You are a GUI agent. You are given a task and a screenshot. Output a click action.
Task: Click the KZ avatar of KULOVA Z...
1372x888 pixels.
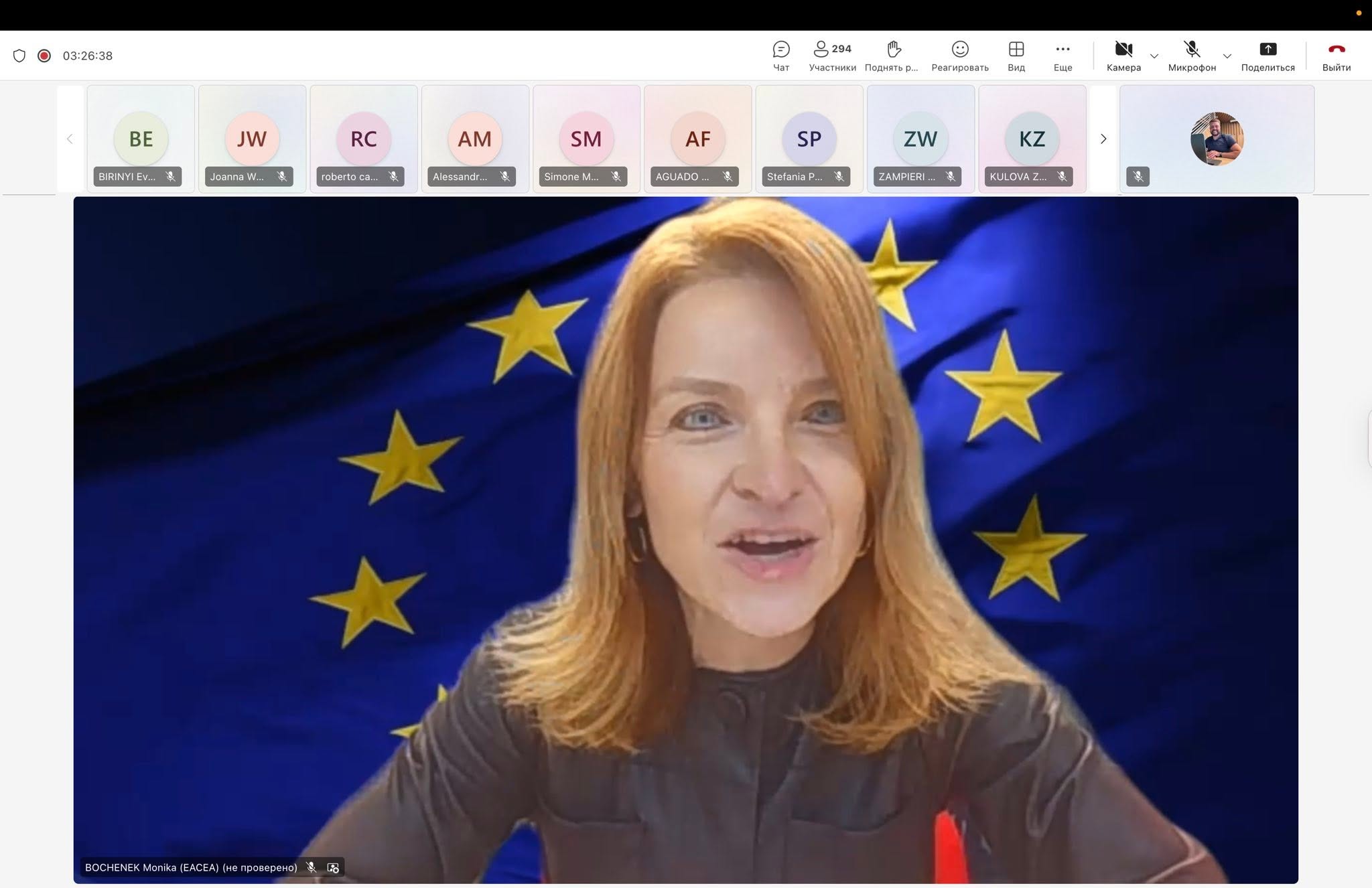pos(1032,139)
